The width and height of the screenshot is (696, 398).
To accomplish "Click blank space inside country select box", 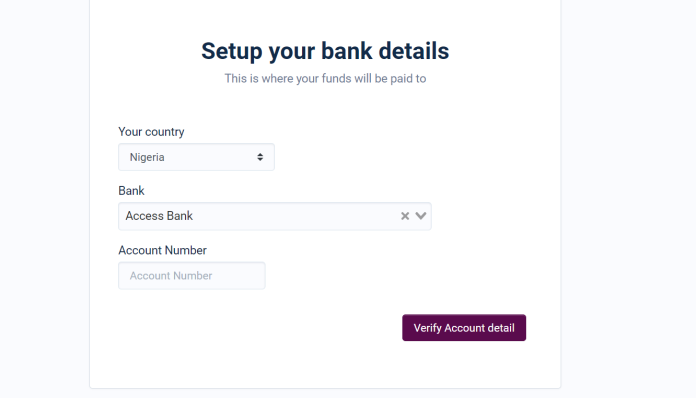I will [x=209, y=157].
